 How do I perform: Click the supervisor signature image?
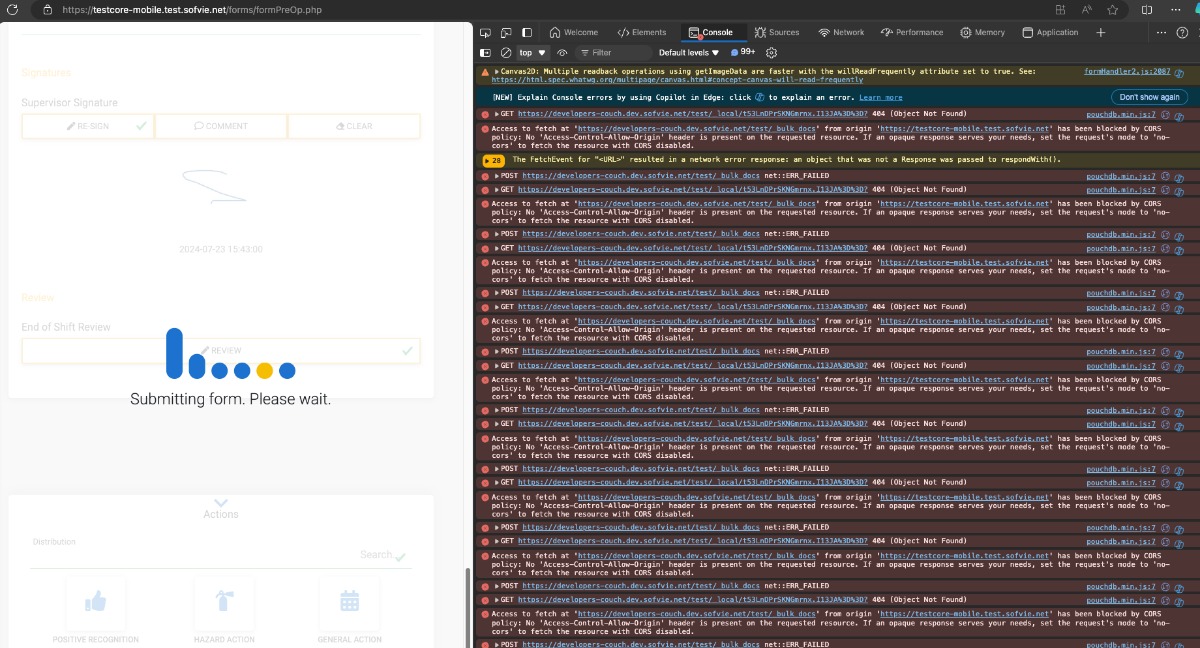214,186
